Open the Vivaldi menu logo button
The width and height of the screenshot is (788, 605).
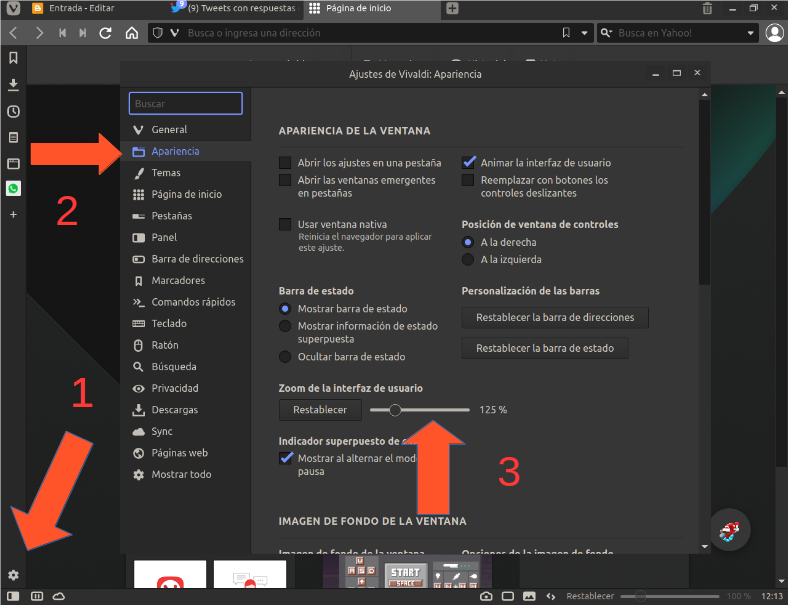coord(13,8)
